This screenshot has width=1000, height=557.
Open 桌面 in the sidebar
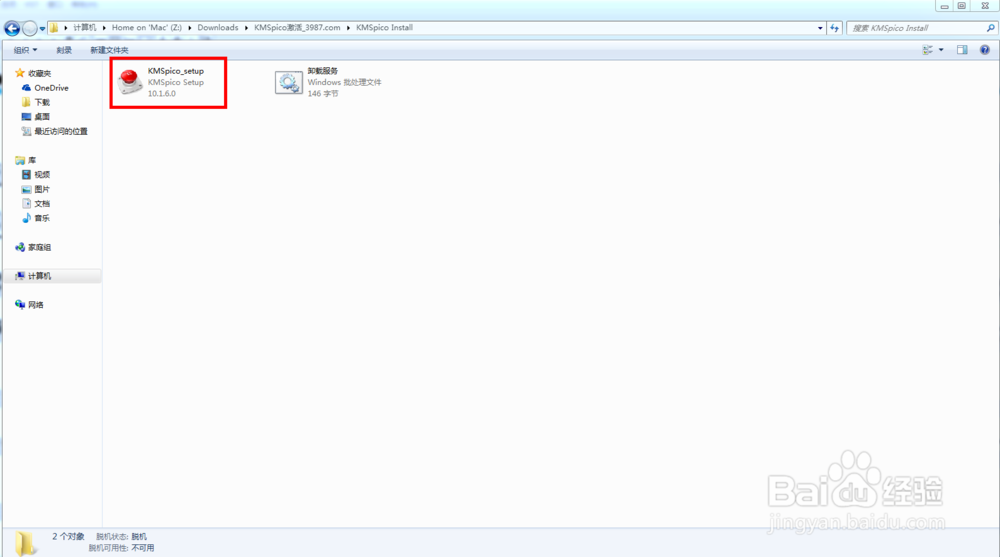click(36, 117)
